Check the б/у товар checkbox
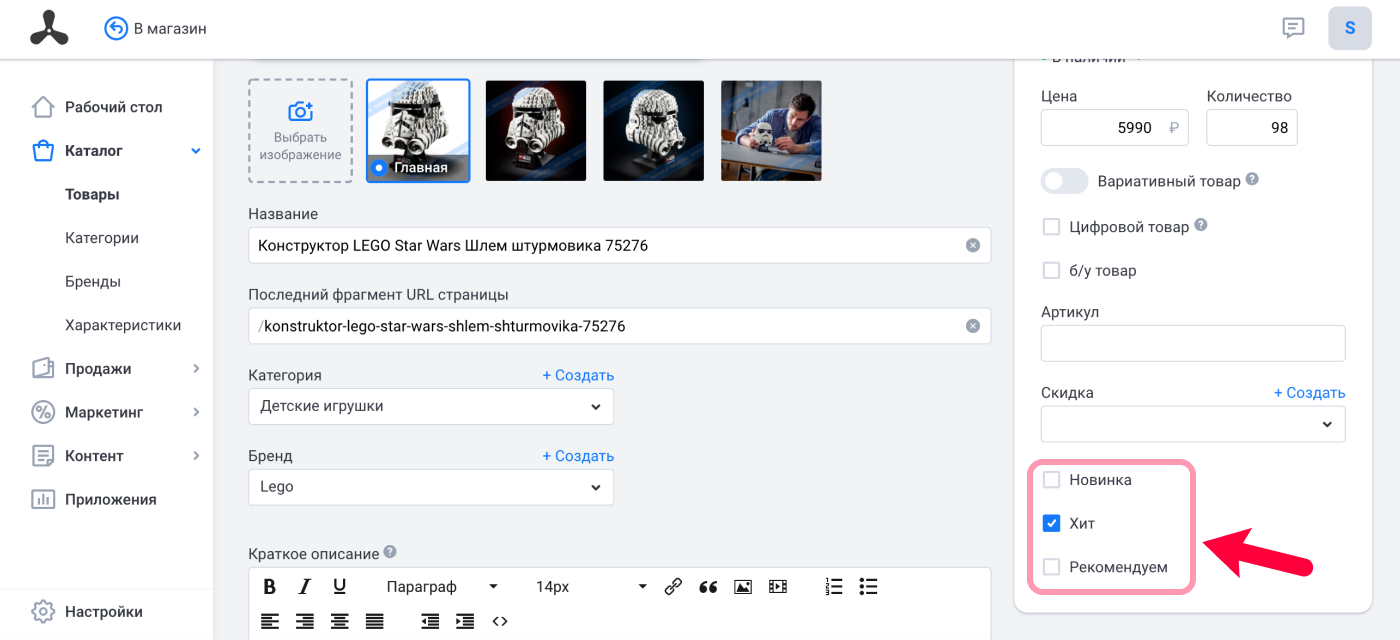1400x640 pixels. click(x=1051, y=270)
